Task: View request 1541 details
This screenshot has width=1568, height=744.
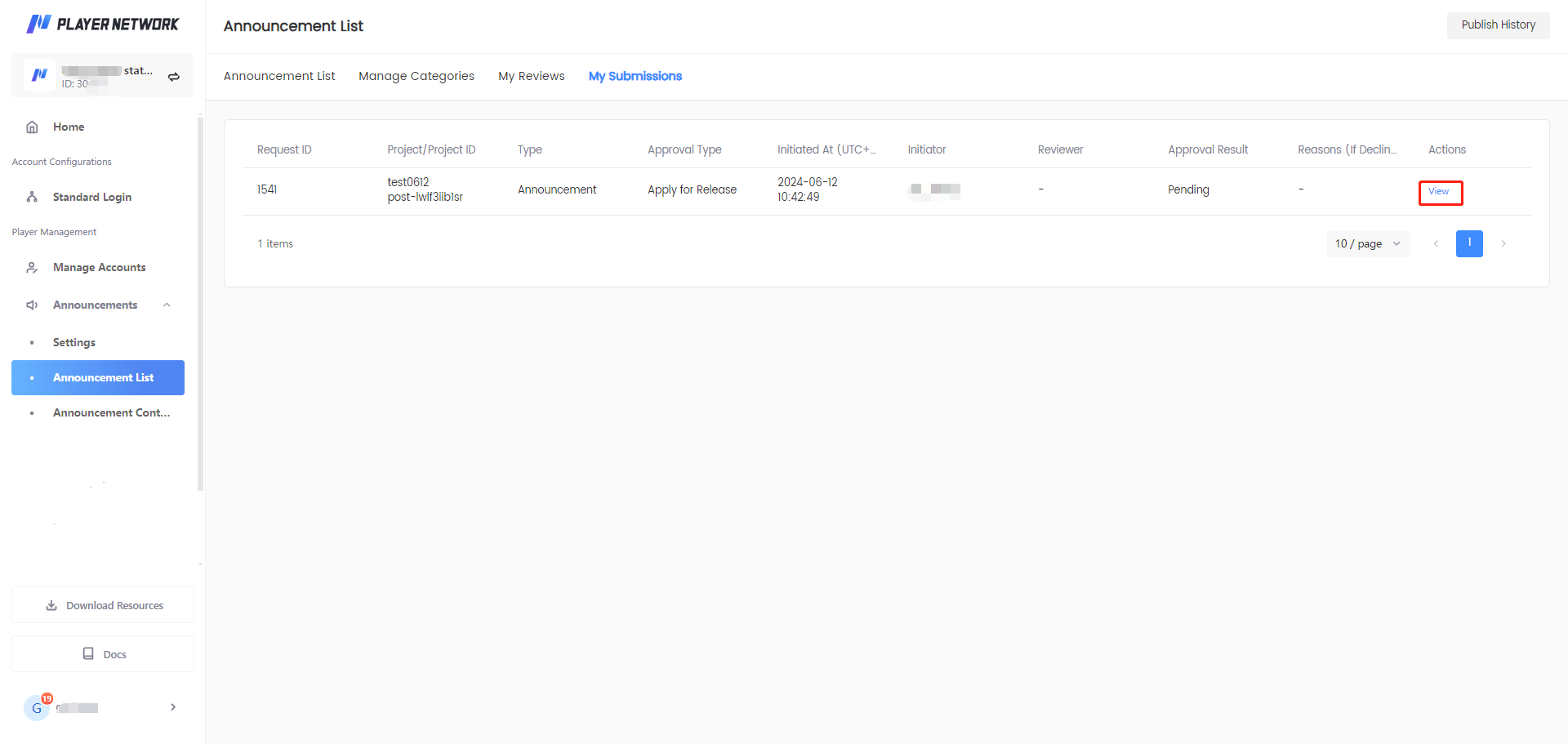Action: (1439, 192)
